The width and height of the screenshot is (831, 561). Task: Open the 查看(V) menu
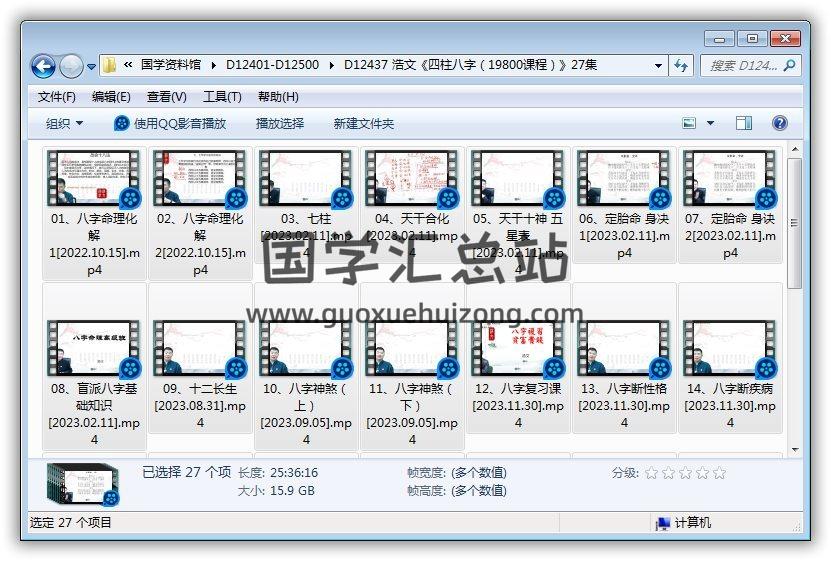coord(166,97)
